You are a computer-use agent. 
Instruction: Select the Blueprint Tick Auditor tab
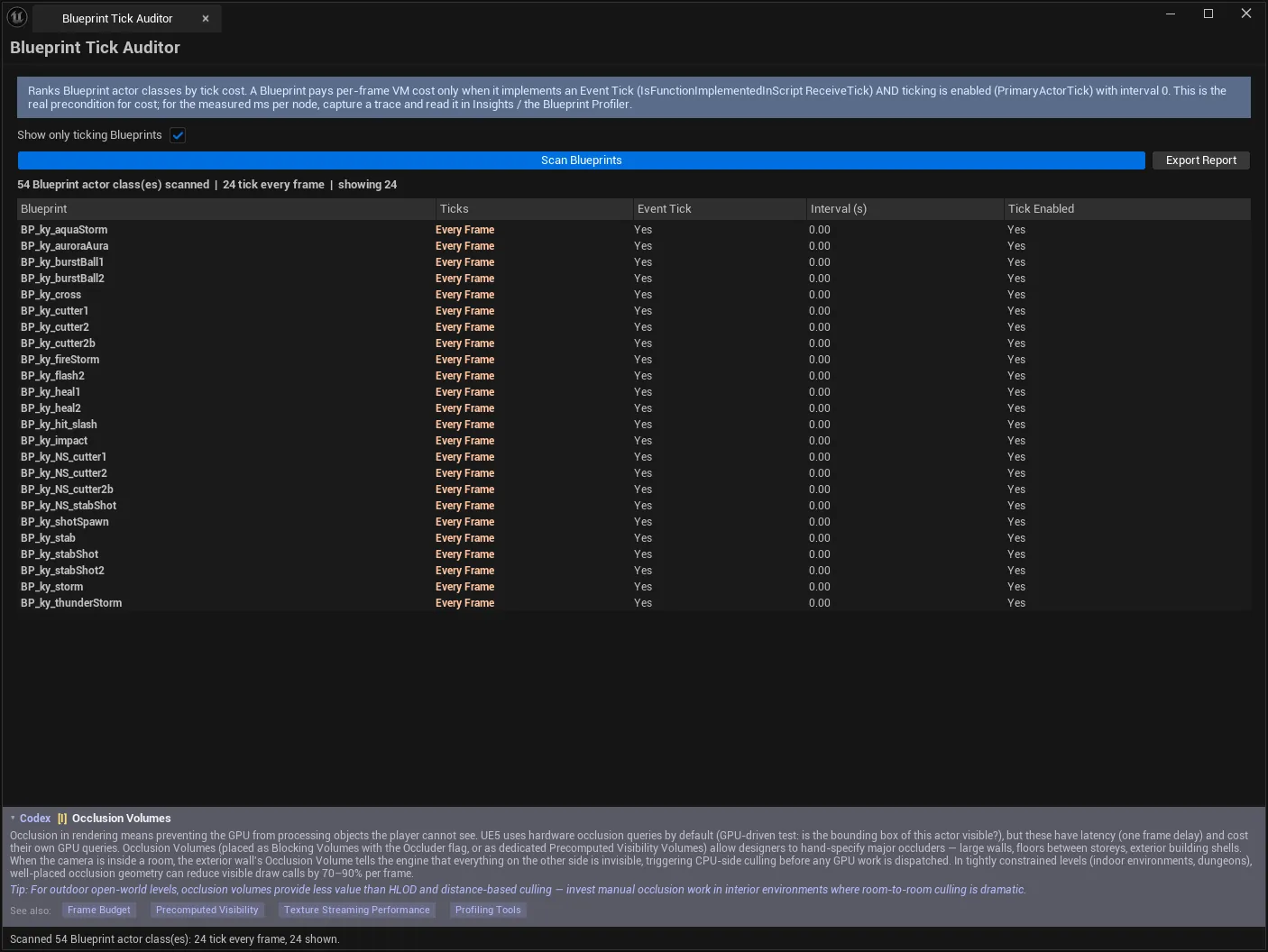point(126,18)
